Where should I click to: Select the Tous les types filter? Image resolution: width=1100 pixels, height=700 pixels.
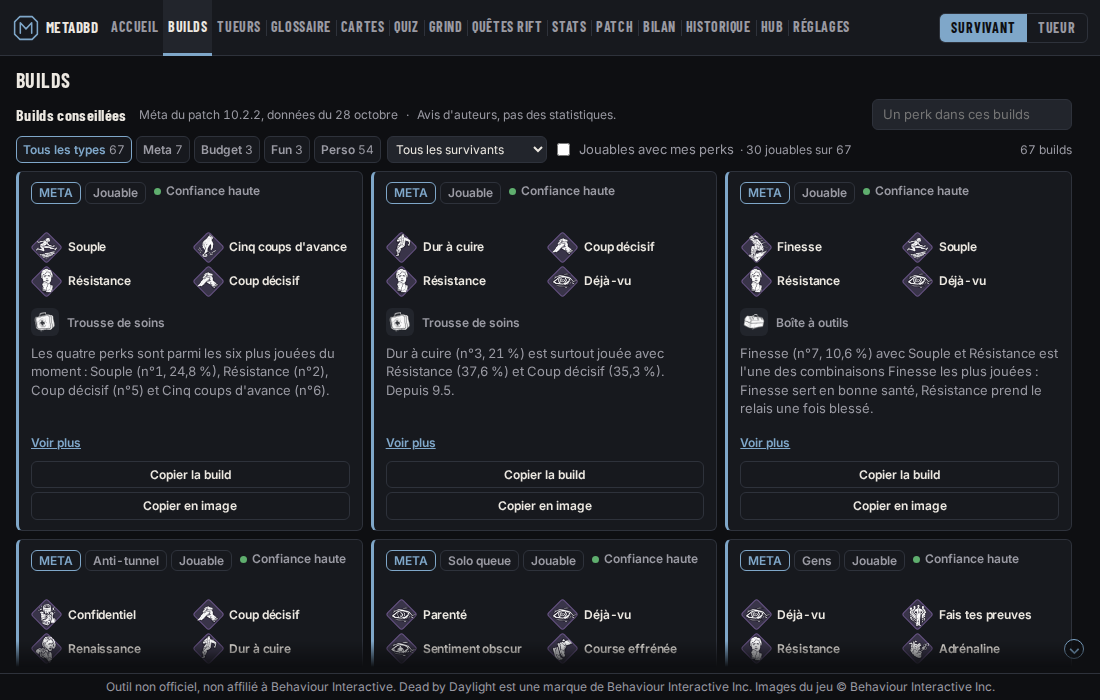[x=74, y=149]
